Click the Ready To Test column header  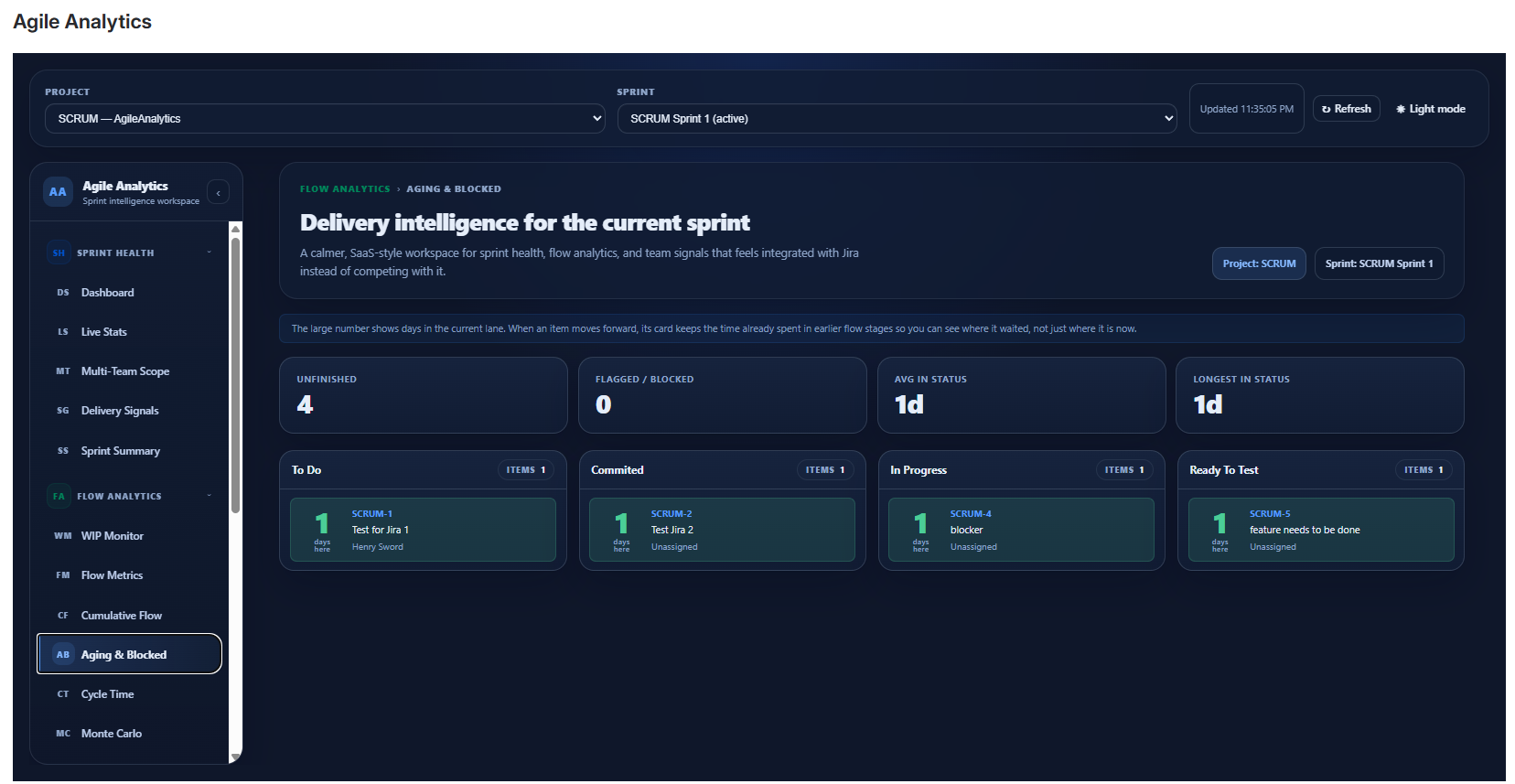[x=1224, y=470]
